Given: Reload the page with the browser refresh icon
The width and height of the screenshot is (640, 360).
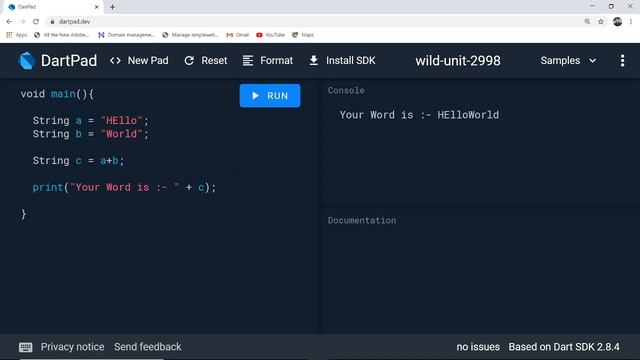Looking at the screenshot, I should pyautogui.click(x=36, y=22).
